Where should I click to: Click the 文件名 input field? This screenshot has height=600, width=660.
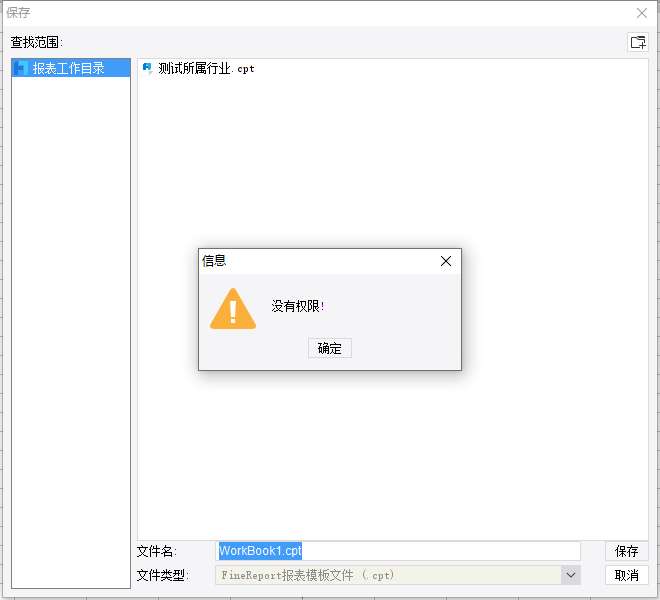pos(398,551)
